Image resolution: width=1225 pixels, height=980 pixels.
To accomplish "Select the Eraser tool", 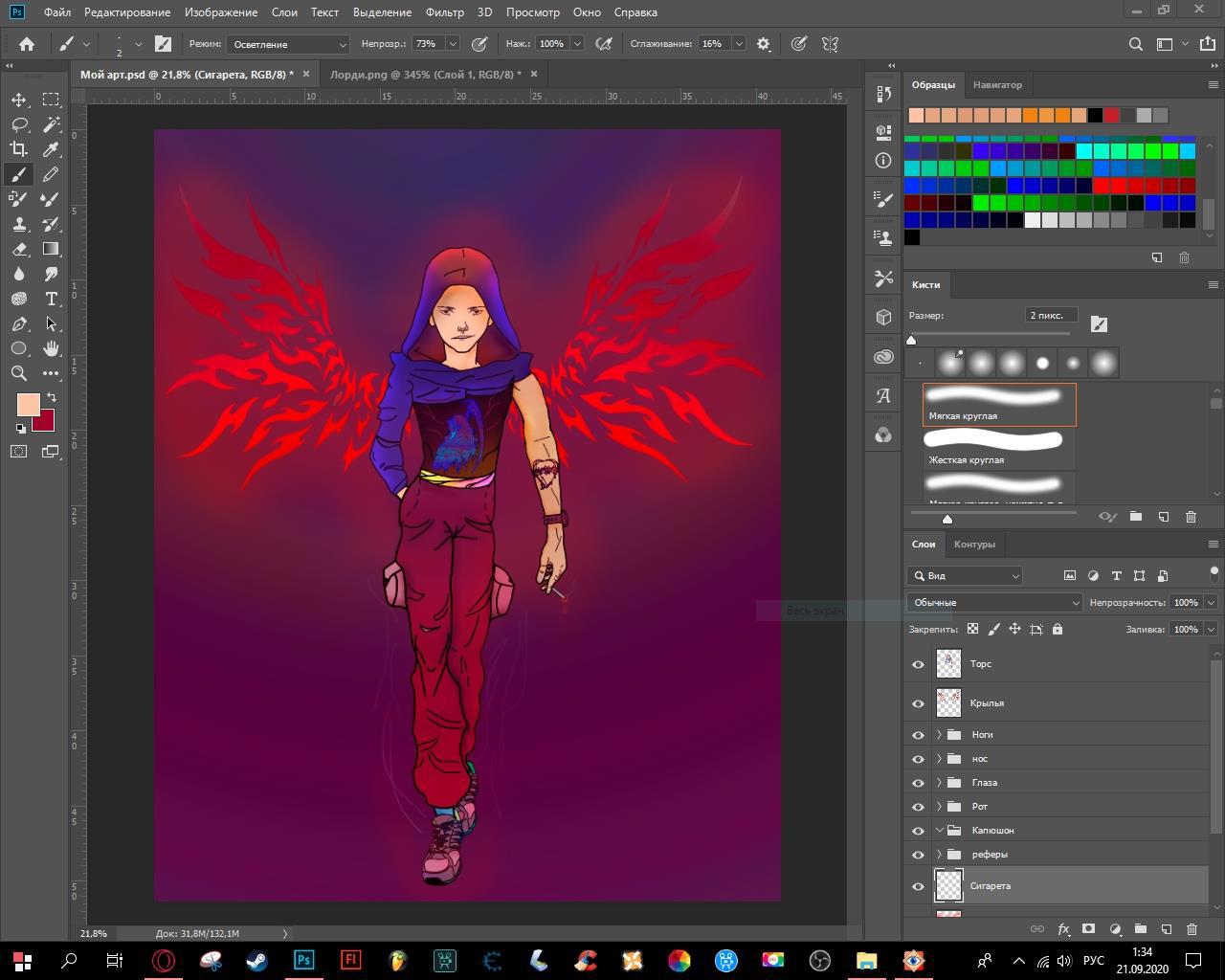I will [19, 249].
